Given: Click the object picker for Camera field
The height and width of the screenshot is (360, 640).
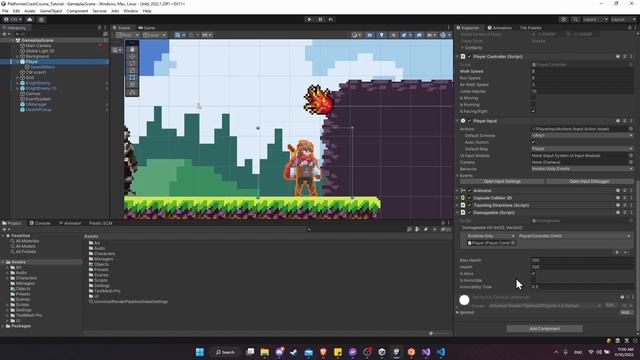Looking at the screenshot, I should [x=631, y=162].
